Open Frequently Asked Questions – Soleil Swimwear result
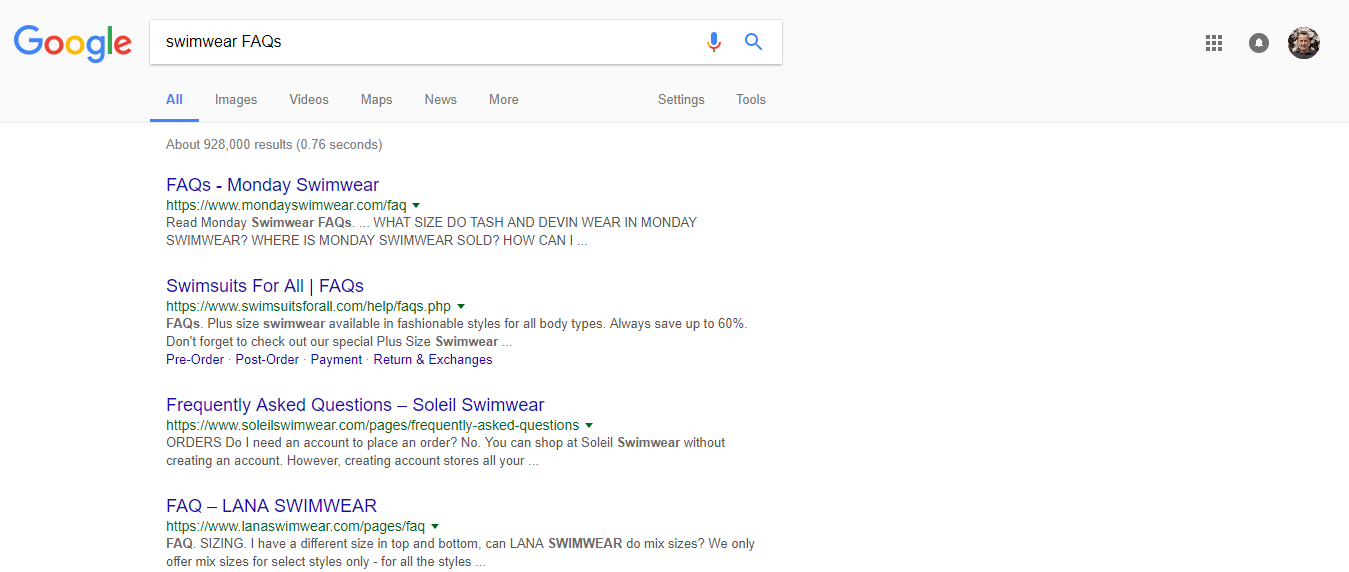This screenshot has width=1349, height=572. coord(355,405)
